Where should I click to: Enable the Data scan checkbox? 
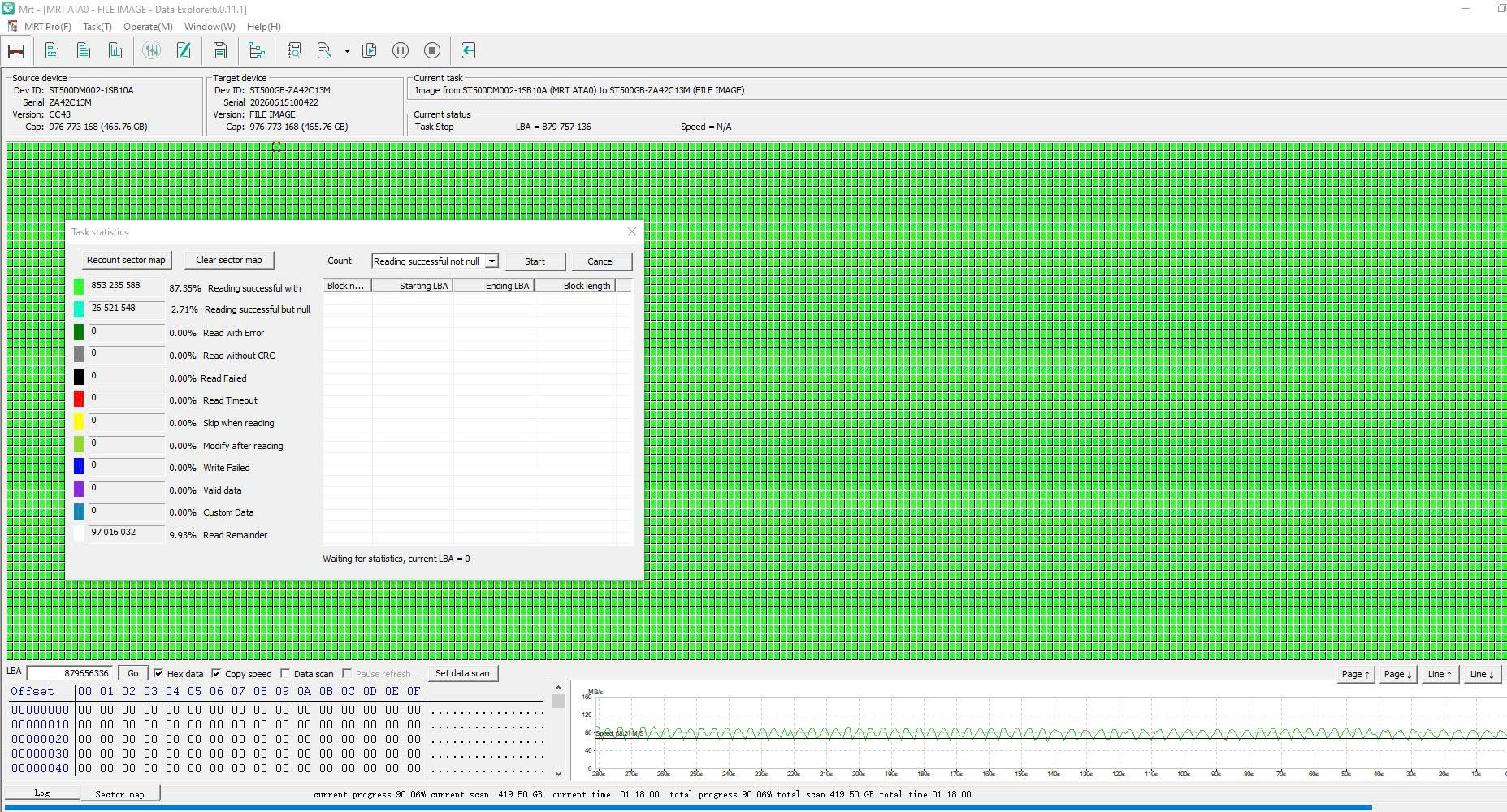(285, 673)
